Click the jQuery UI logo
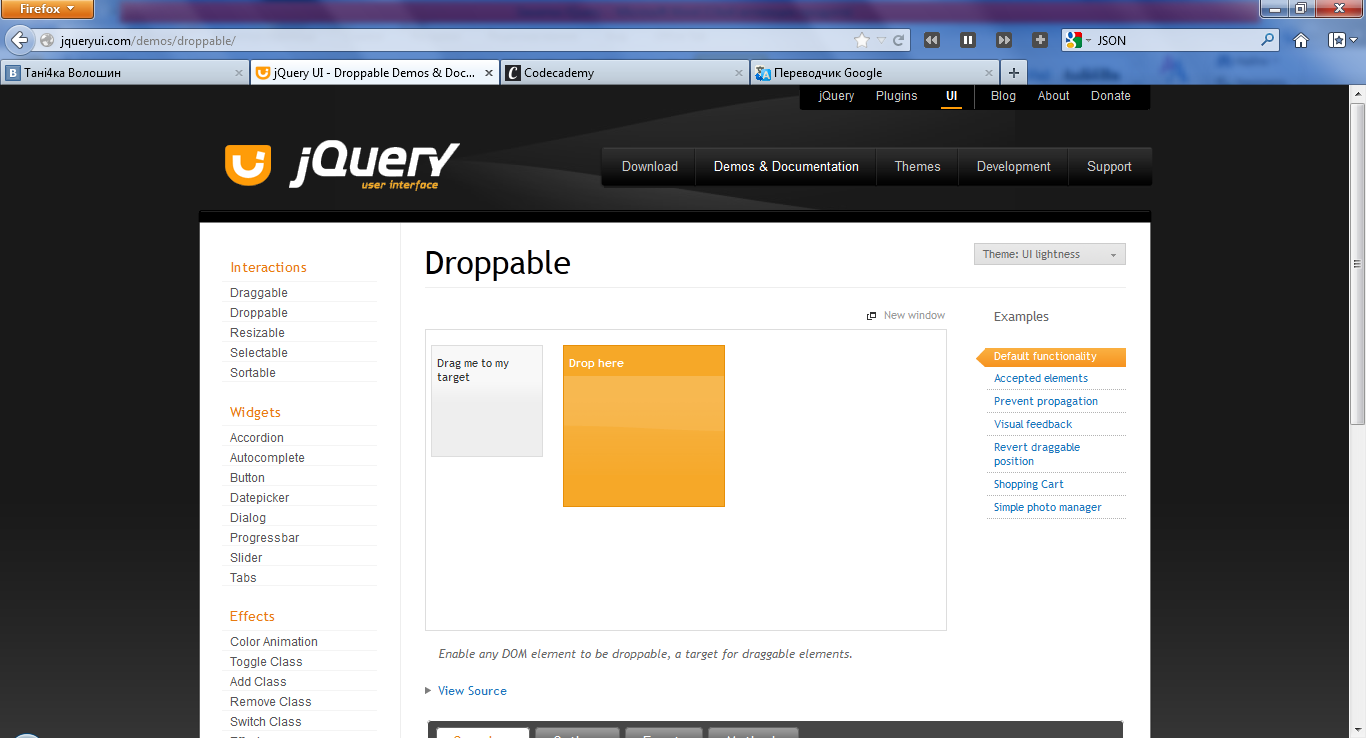1366x738 pixels. (342, 165)
